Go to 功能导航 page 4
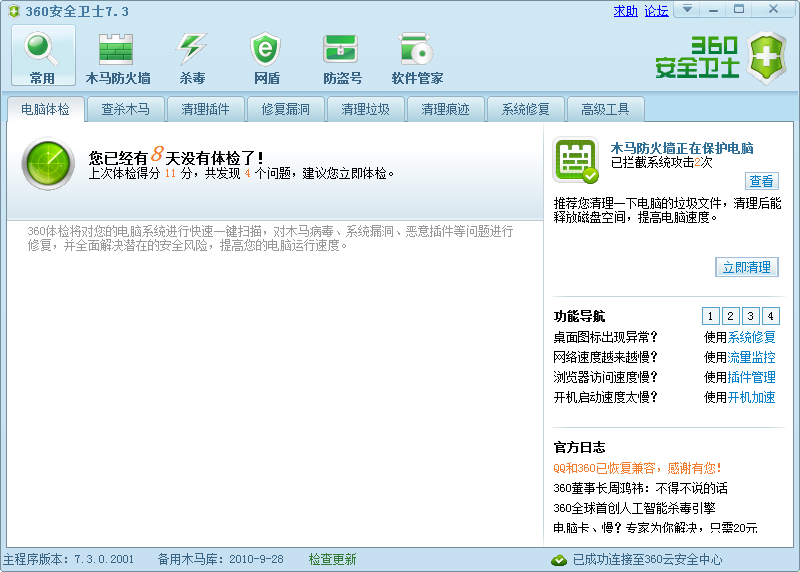Image resolution: width=800 pixels, height=572 pixels. 770,316
